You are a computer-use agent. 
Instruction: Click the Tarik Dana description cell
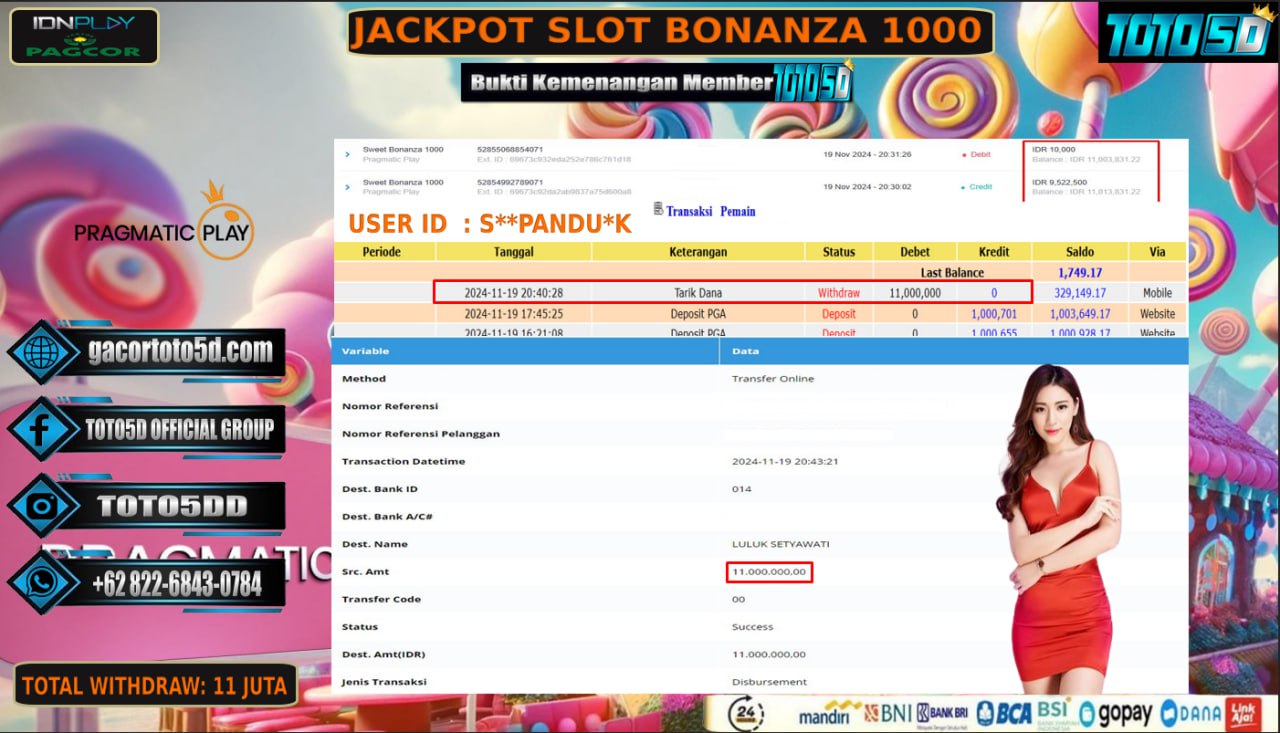tap(698, 293)
